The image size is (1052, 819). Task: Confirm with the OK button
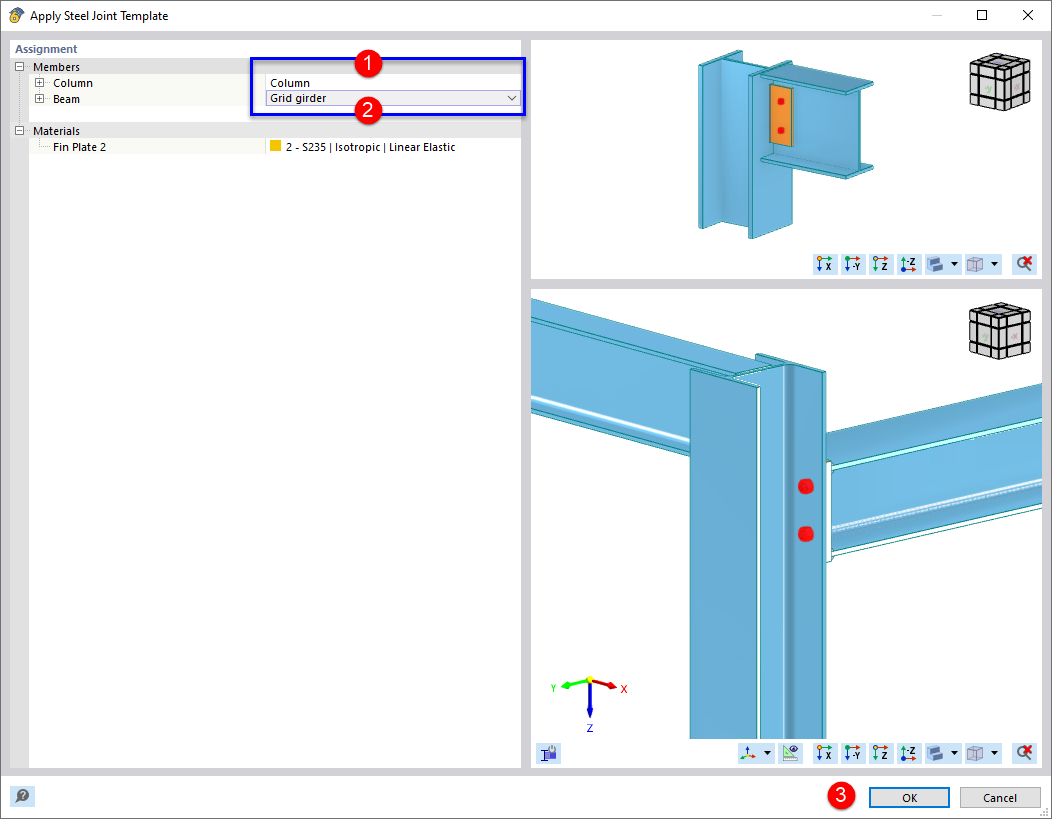[909, 798]
